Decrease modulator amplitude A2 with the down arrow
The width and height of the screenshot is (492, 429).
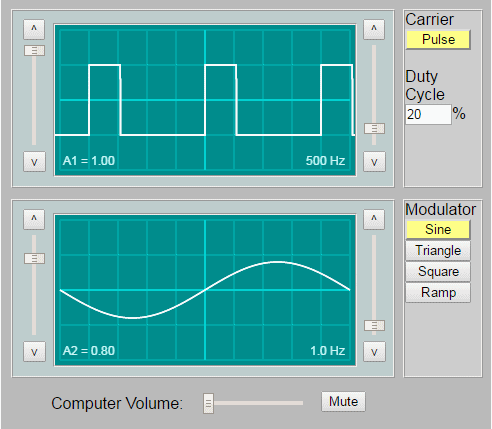[x=34, y=352]
